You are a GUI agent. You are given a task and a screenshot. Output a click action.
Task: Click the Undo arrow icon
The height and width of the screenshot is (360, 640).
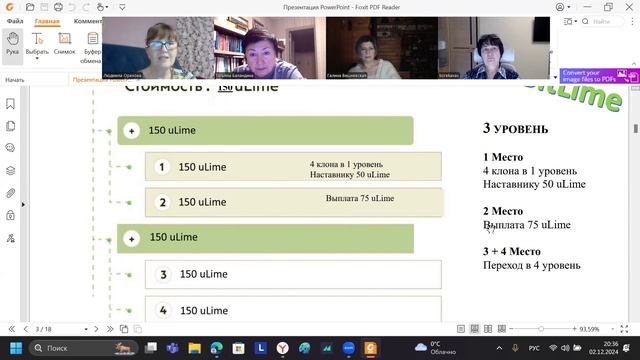coord(72,7)
